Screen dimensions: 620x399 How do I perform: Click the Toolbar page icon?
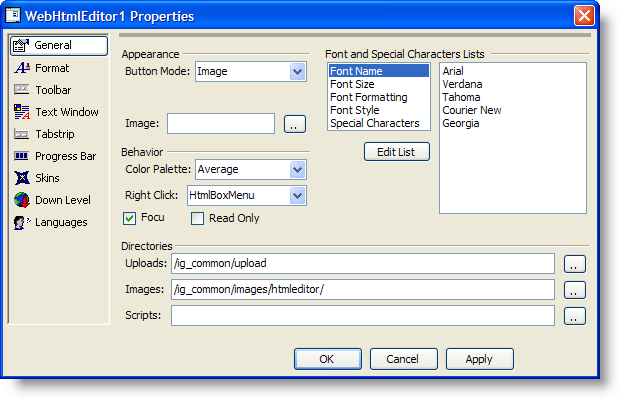pos(21,90)
